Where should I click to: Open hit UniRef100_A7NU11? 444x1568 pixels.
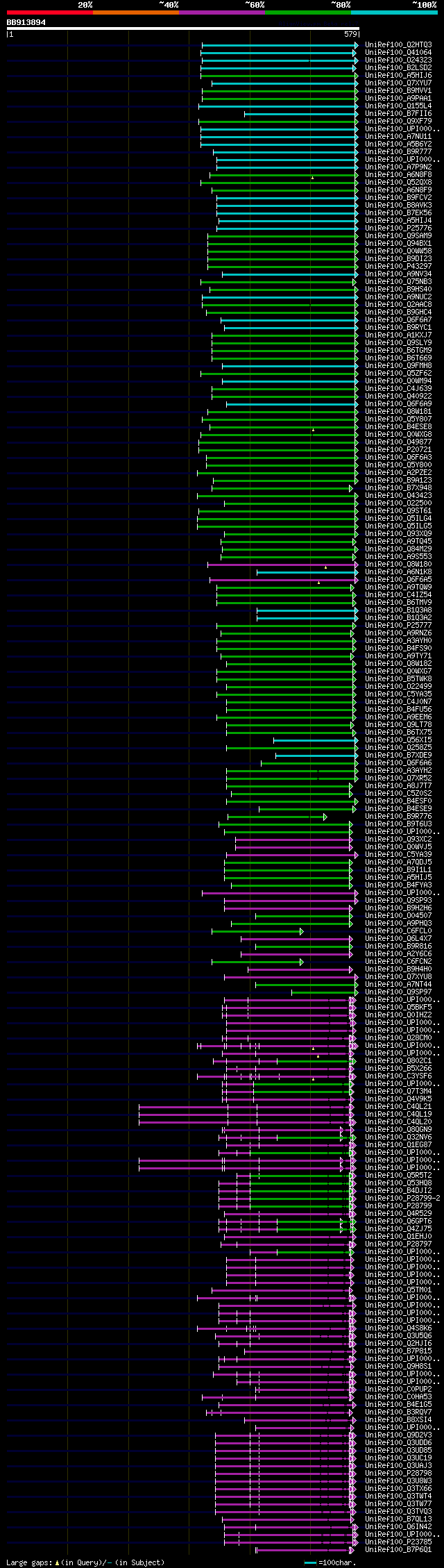398,136
